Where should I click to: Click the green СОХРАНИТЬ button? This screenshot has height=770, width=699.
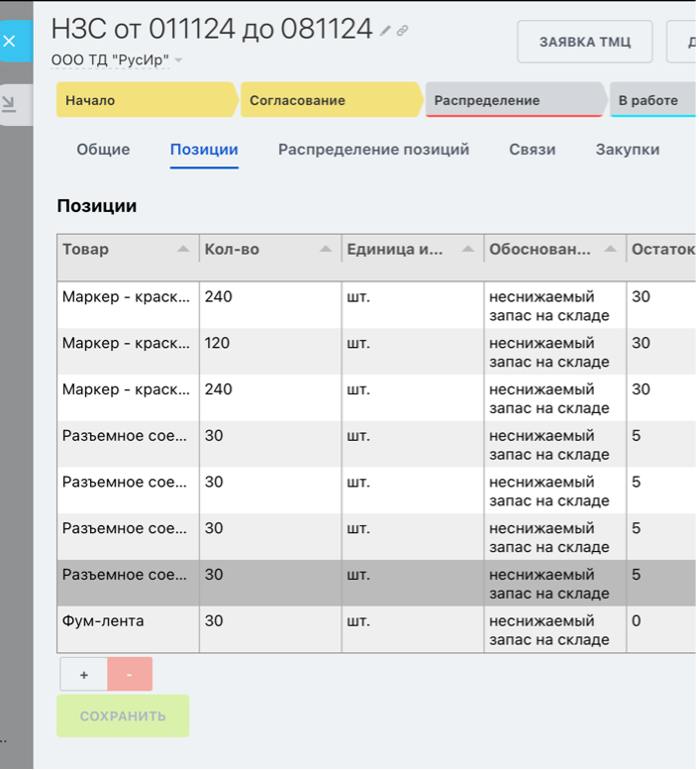[x=122, y=716]
